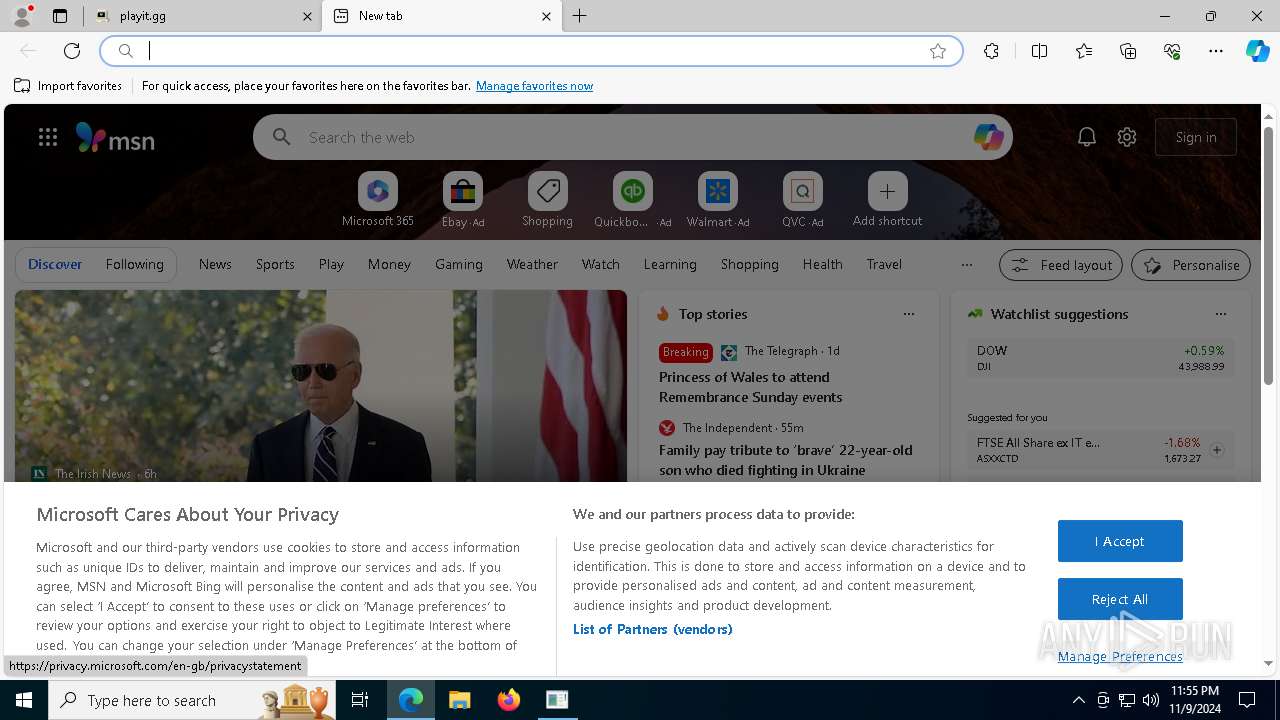Click the Reject All button
Image resolution: width=1280 pixels, height=720 pixels.
(1120, 599)
